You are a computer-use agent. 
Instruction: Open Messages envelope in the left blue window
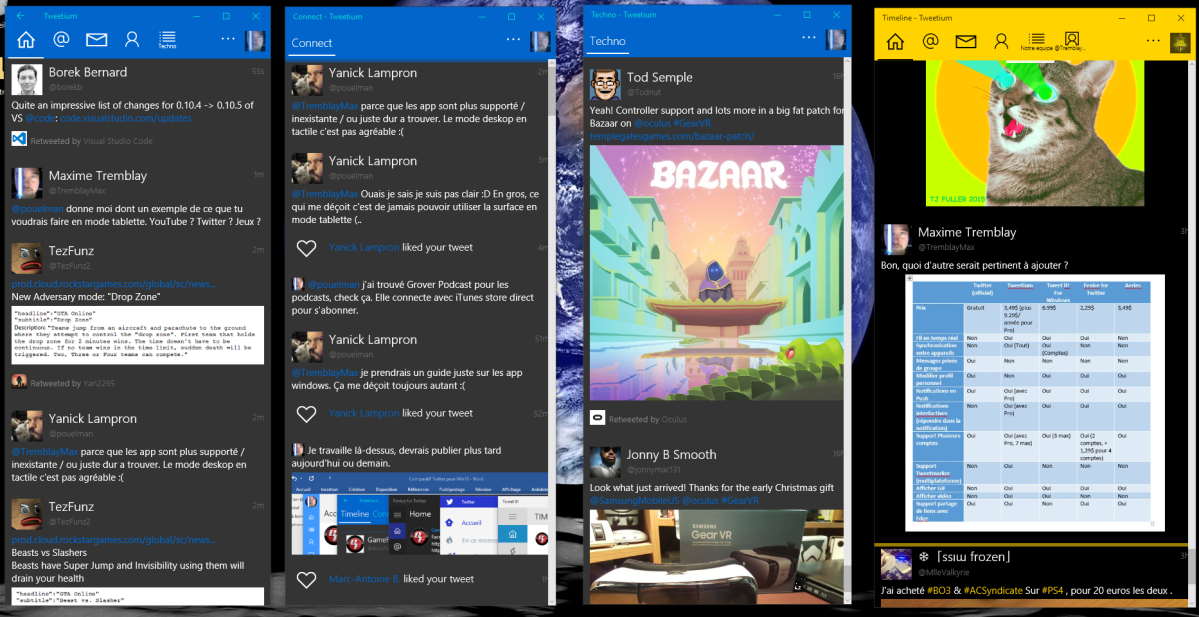click(x=96, y=40)
